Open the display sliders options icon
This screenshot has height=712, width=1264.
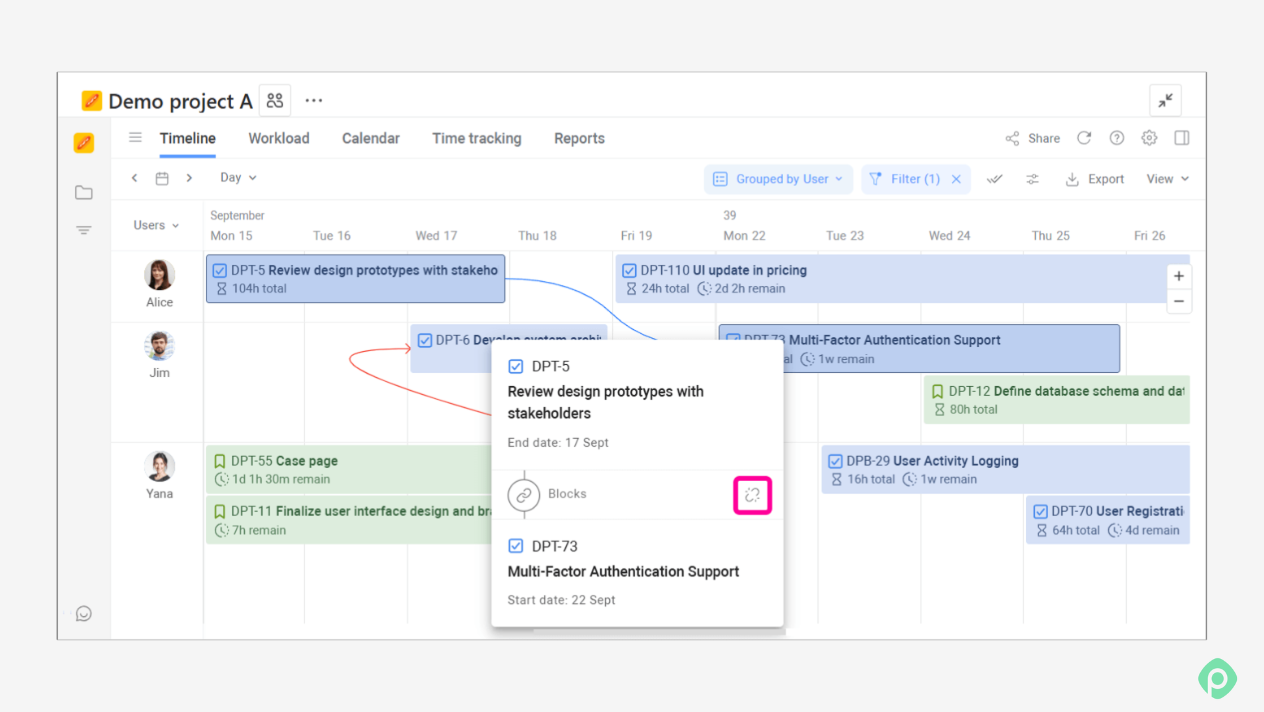1032,179
